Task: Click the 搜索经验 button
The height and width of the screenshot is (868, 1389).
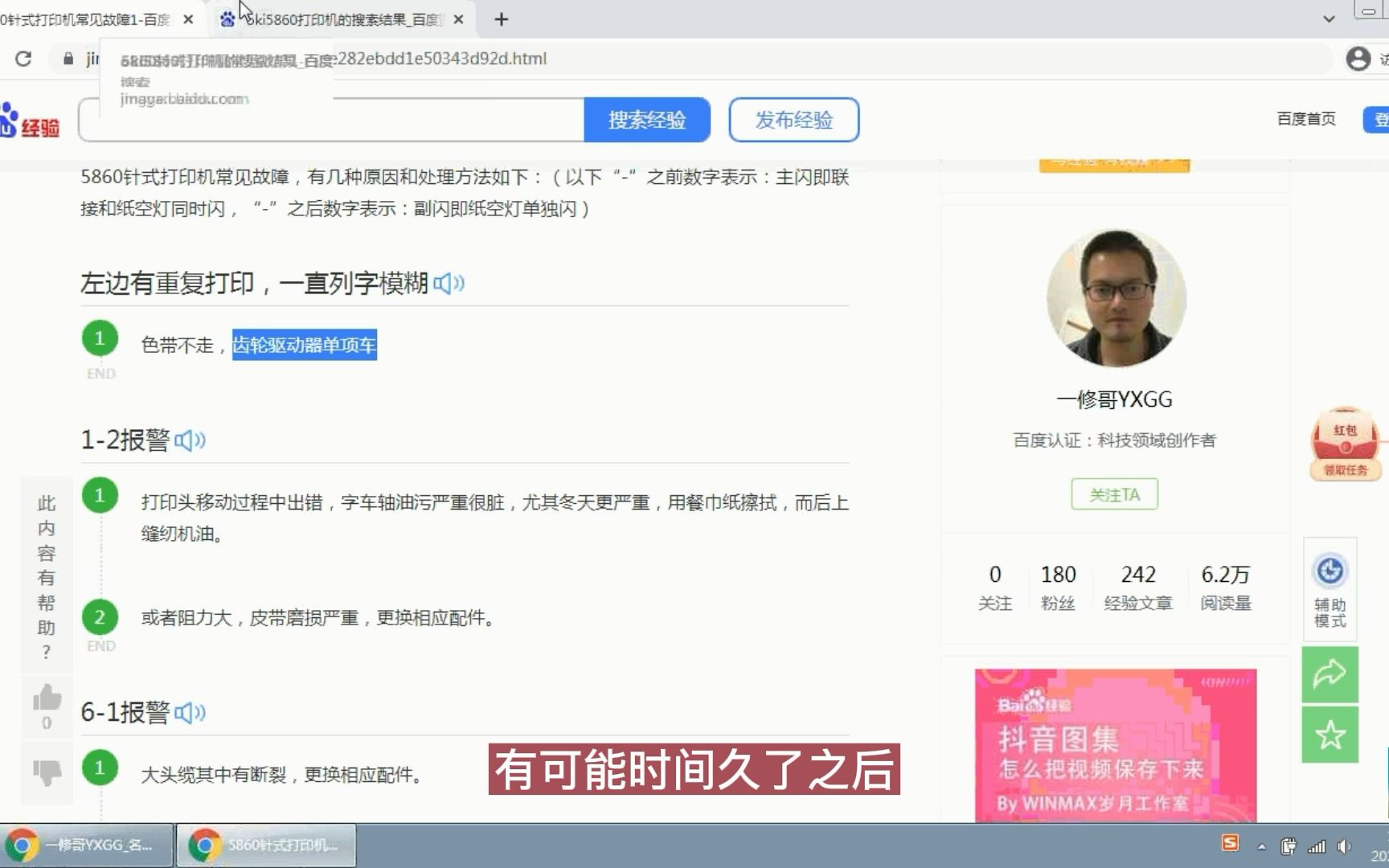Action: coord(647,120)
